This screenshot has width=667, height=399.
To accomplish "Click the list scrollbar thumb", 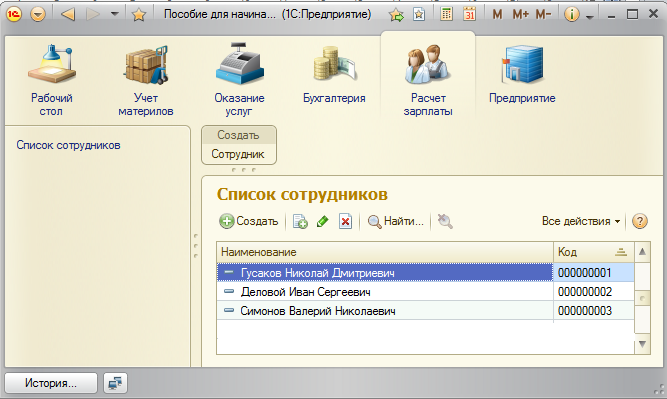I will coord(642,299).
